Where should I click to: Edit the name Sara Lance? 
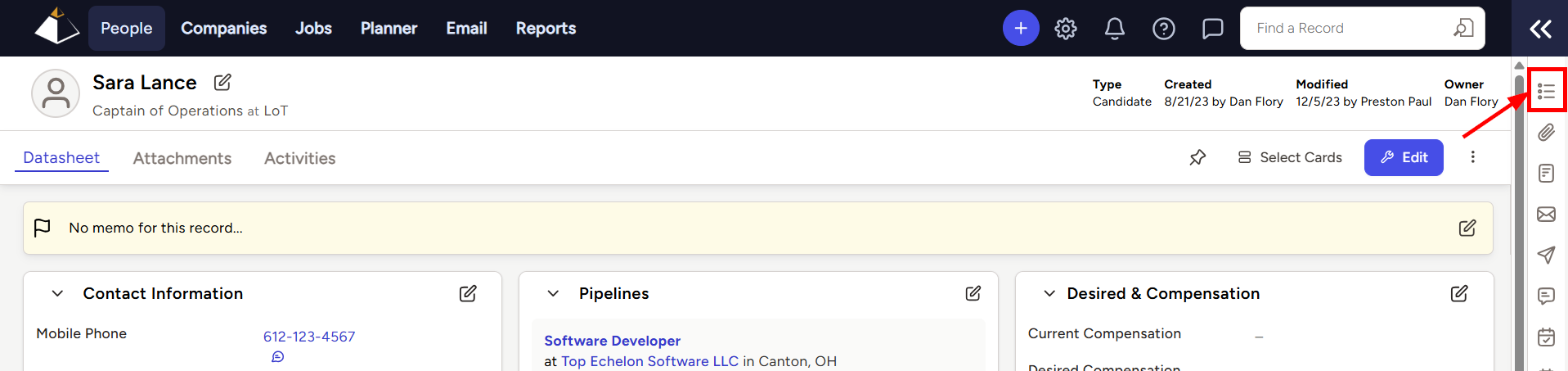(222, 82)
